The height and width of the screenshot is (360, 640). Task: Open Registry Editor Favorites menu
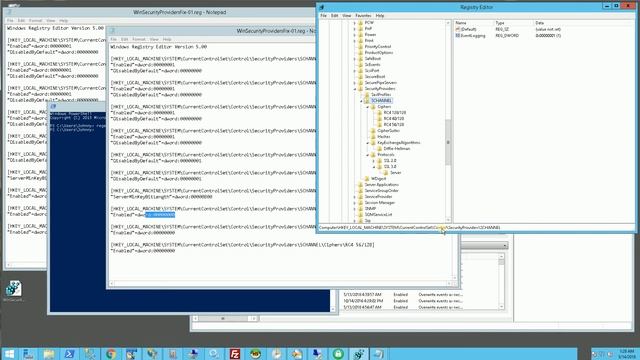(363, 16)
